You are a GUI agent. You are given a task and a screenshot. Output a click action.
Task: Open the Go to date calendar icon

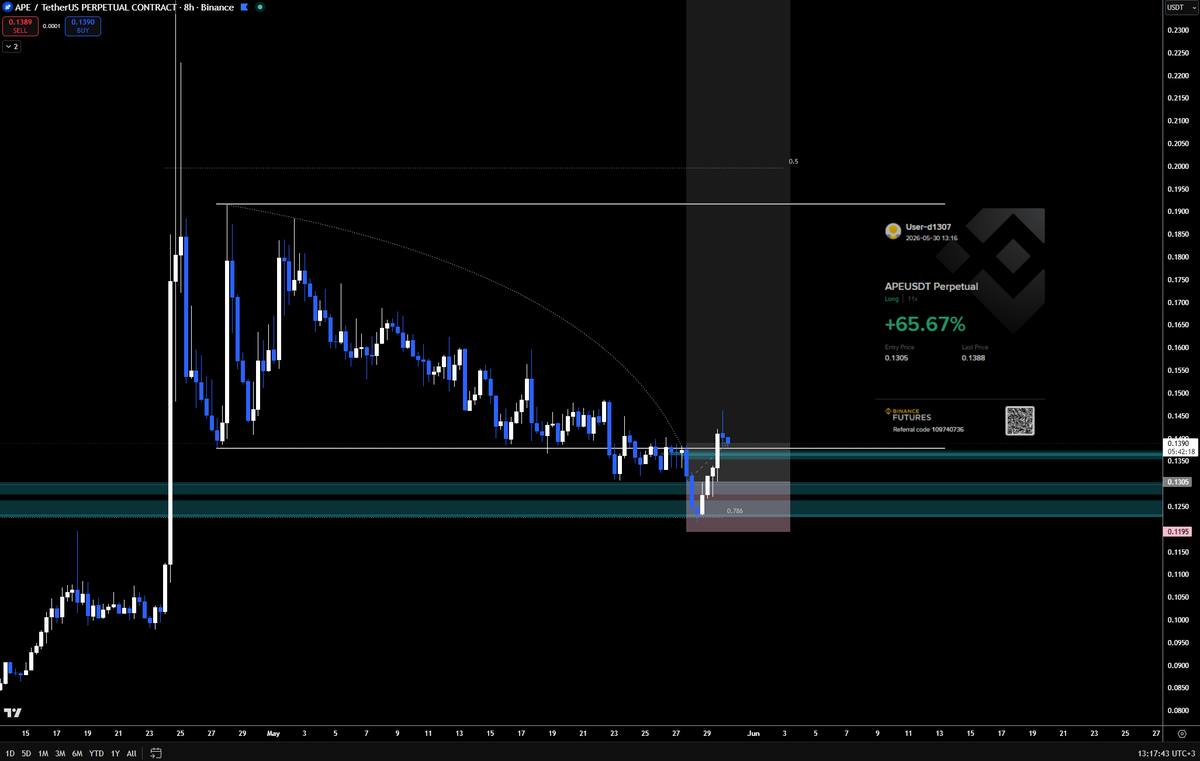(x=156, y=753)
